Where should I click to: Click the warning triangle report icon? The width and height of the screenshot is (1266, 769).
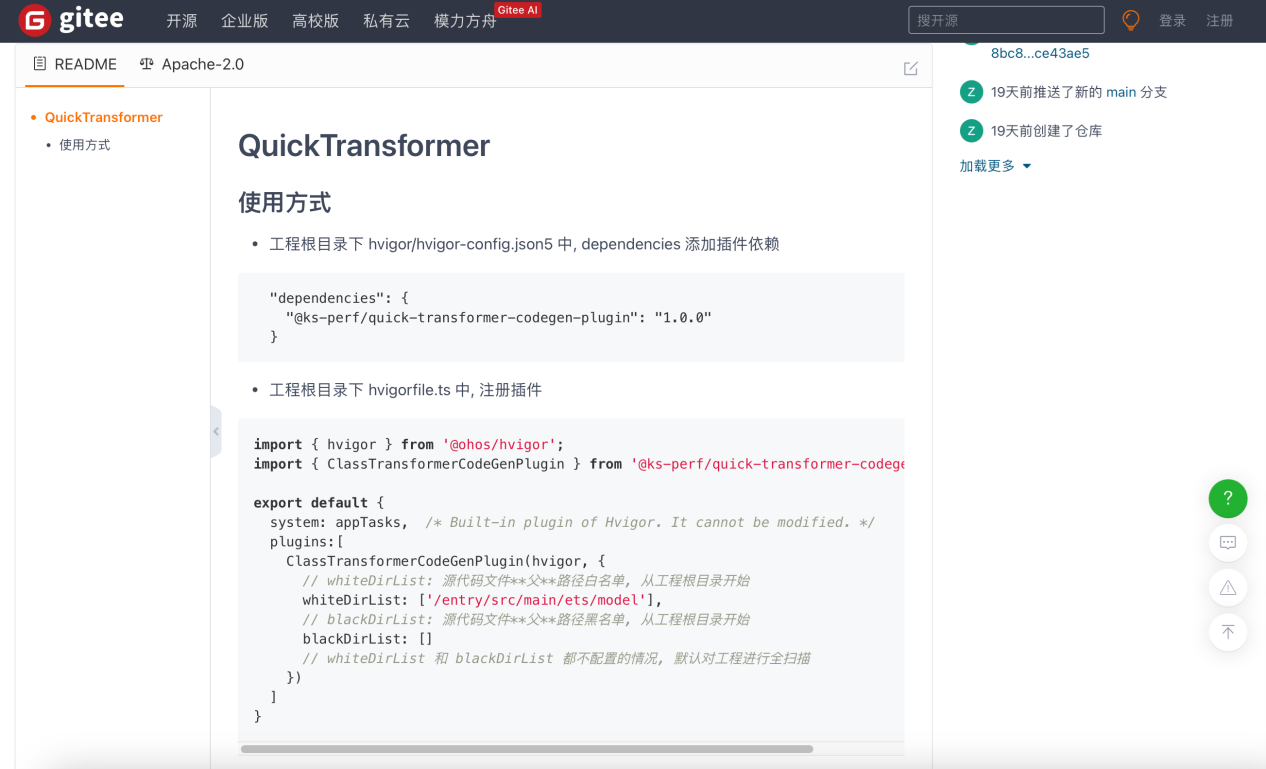(x=1227, y=588)
